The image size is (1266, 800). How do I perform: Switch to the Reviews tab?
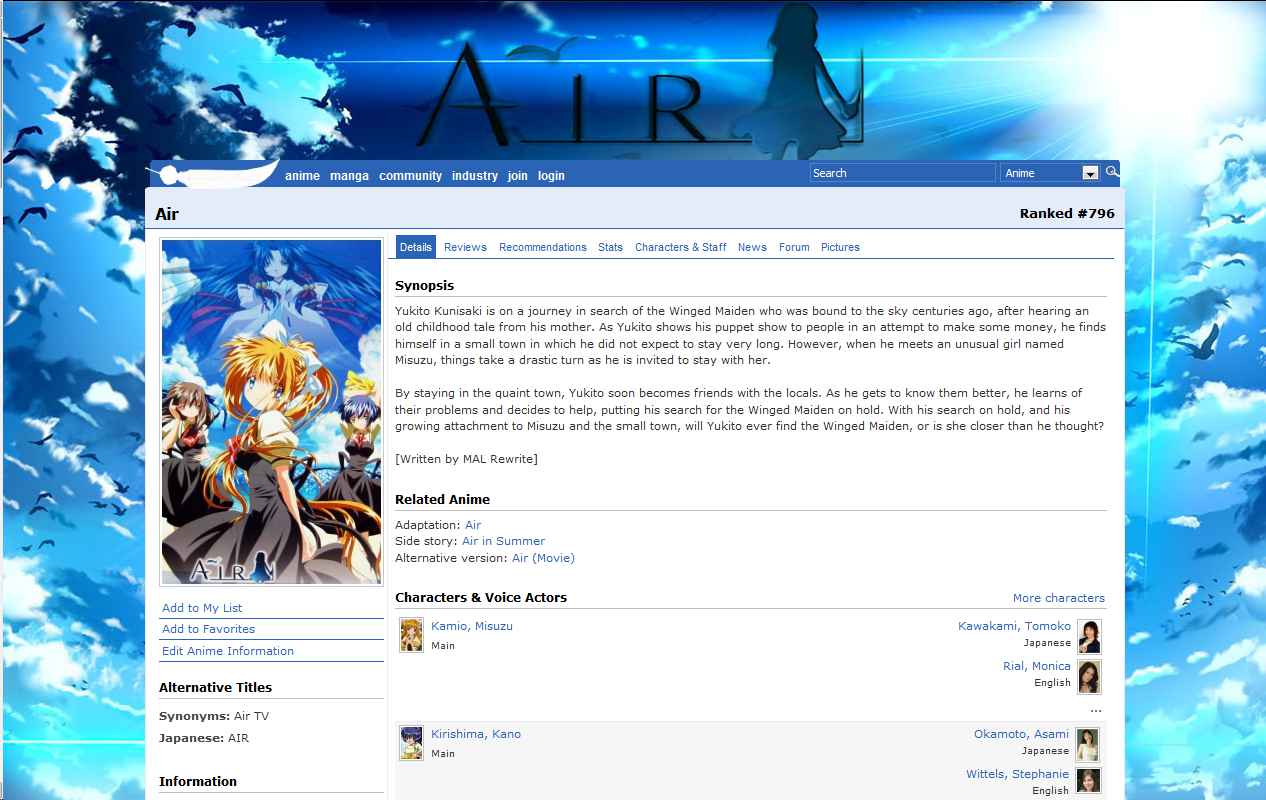[465, 247]
